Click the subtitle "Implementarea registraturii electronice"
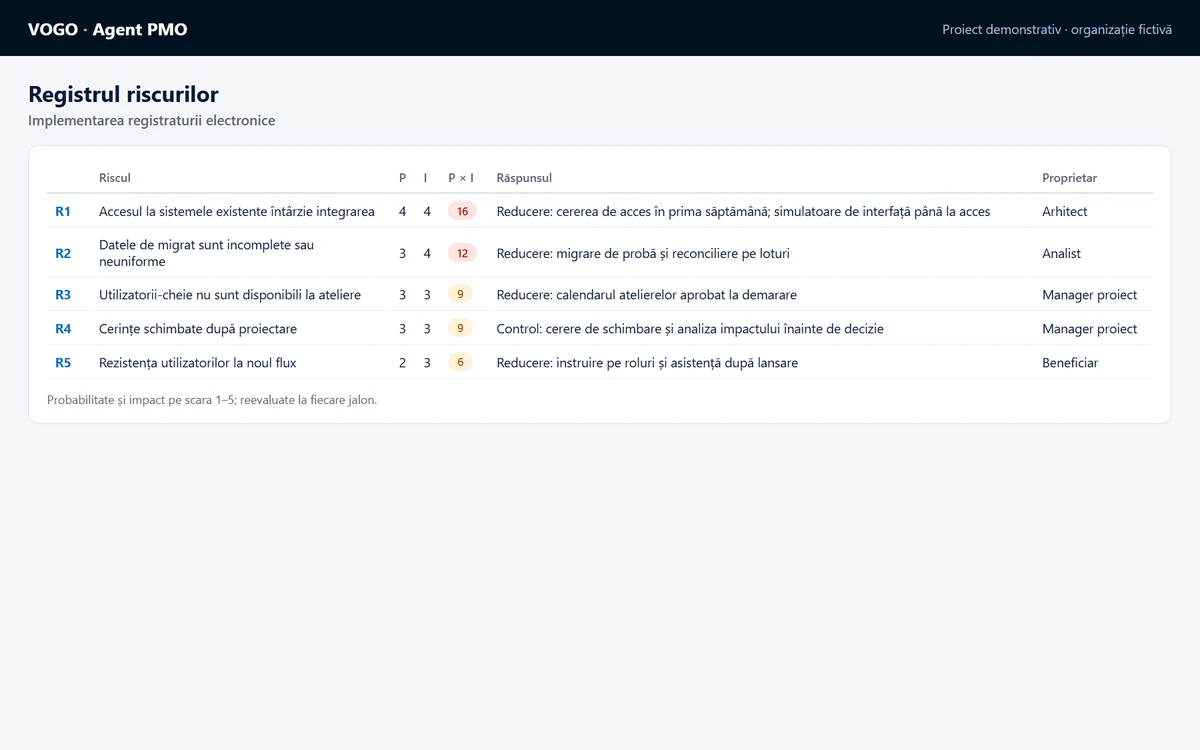The height and width of the screenshot is (750, 1200). 152,121
